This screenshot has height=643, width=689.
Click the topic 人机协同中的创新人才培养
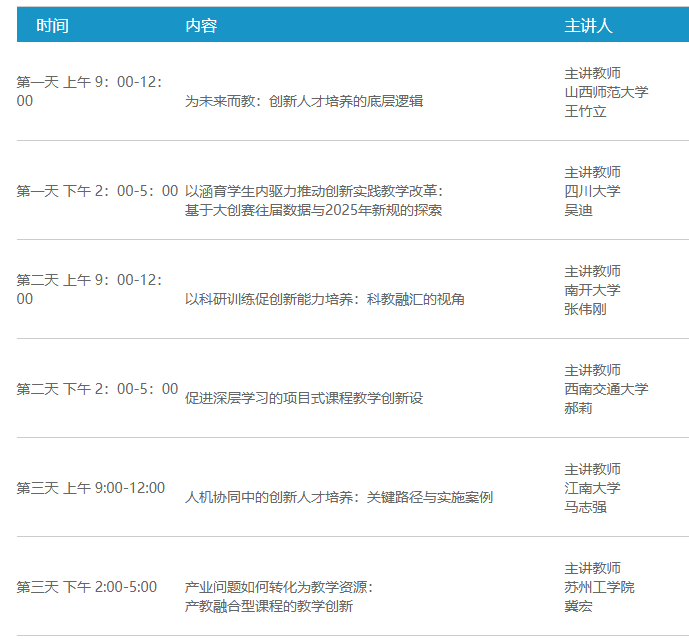tap(339, 497)
